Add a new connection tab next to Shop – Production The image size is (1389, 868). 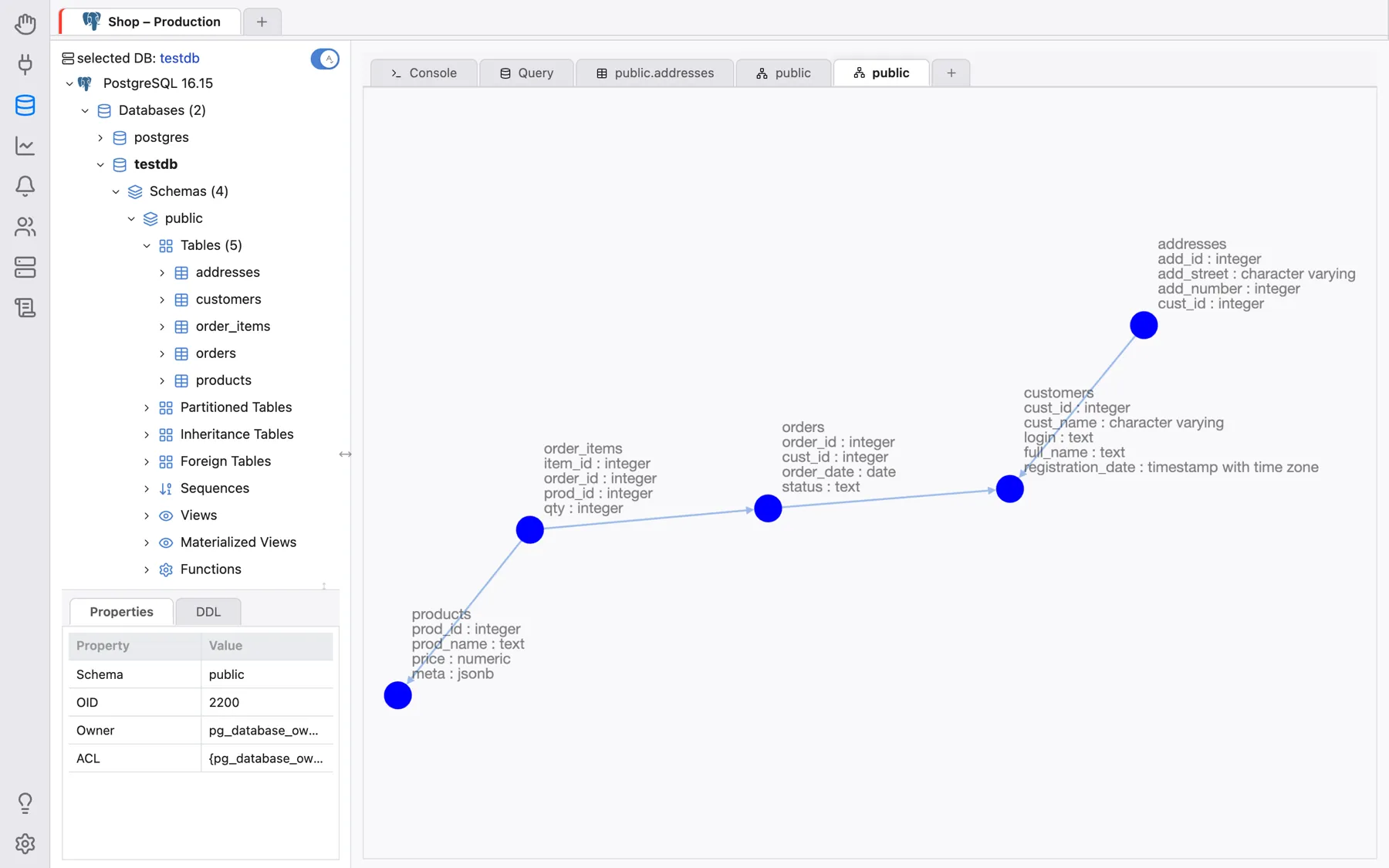point(262,22)
